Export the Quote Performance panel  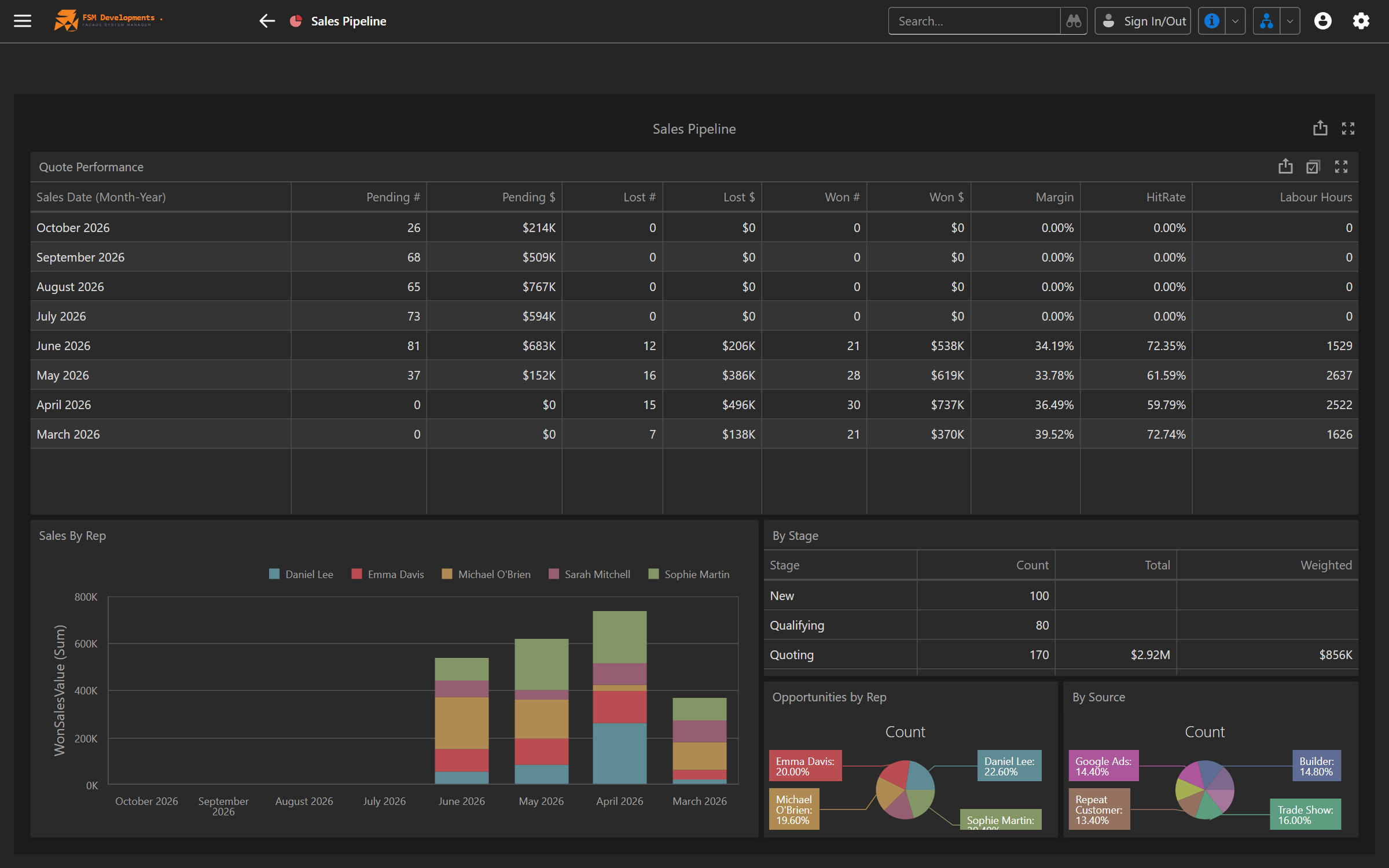click(x=1285, y=167)
